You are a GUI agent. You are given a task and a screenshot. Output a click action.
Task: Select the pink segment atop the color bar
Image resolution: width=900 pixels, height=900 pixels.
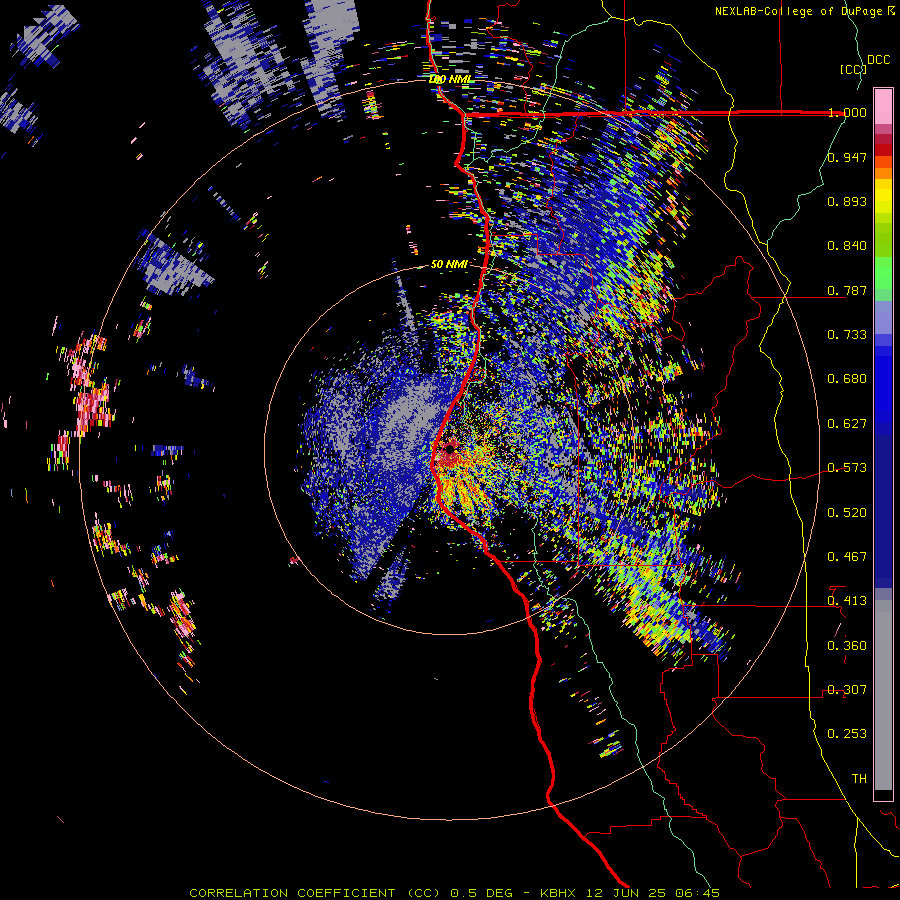883,106
